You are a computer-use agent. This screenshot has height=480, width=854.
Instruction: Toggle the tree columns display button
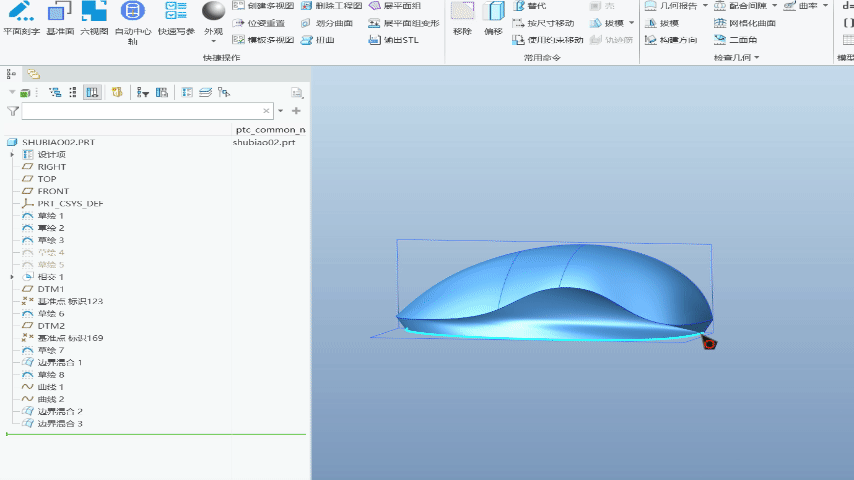point(93,93)
